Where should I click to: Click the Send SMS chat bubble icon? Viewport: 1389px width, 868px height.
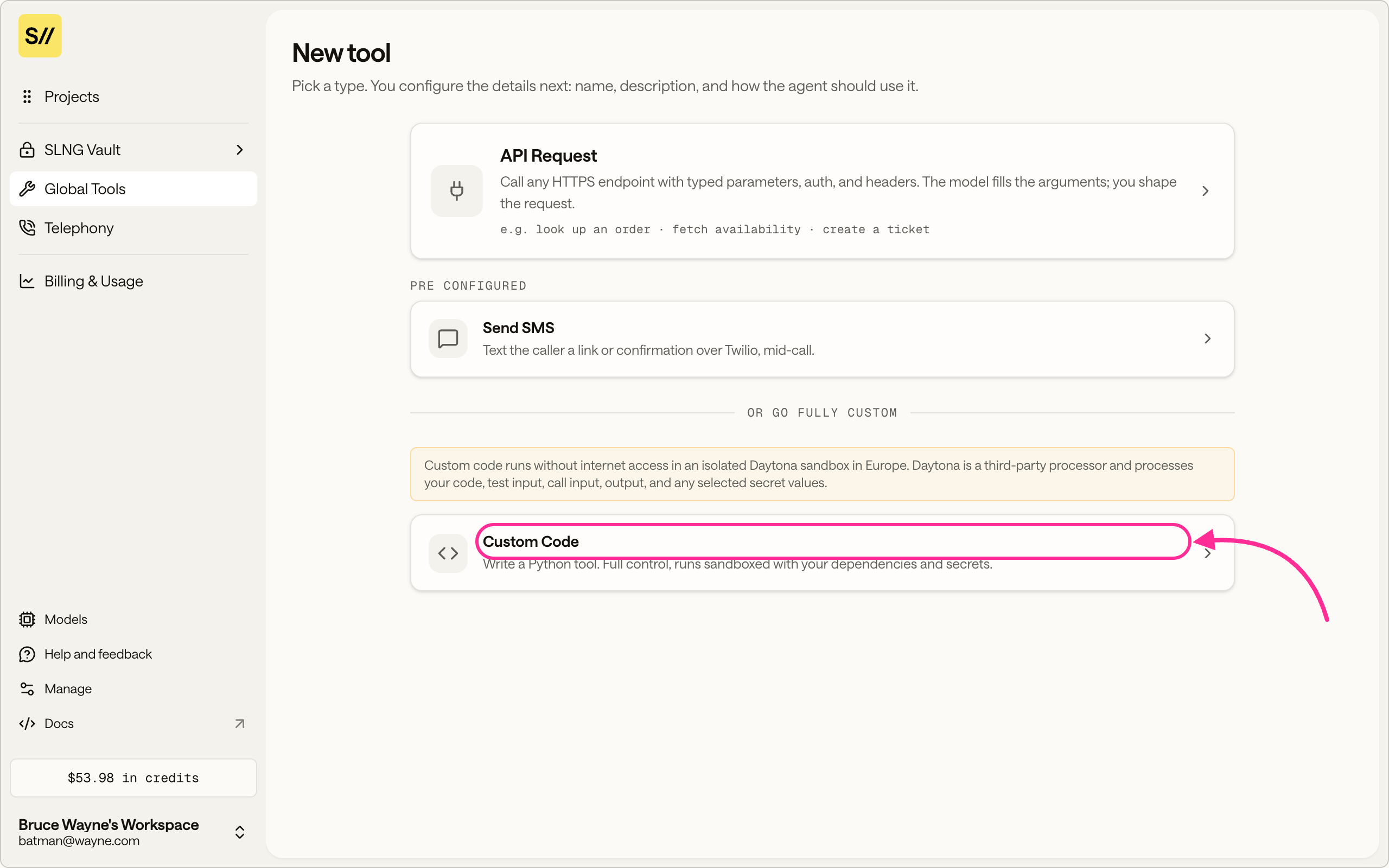pyautogui.click(x=448, y=339)
